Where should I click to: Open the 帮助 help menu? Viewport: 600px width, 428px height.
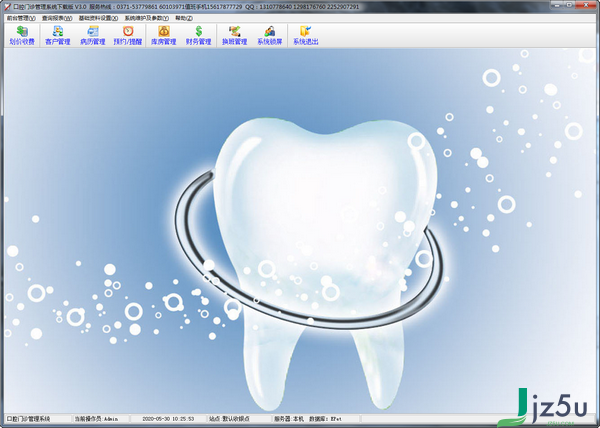pos(184,18)
